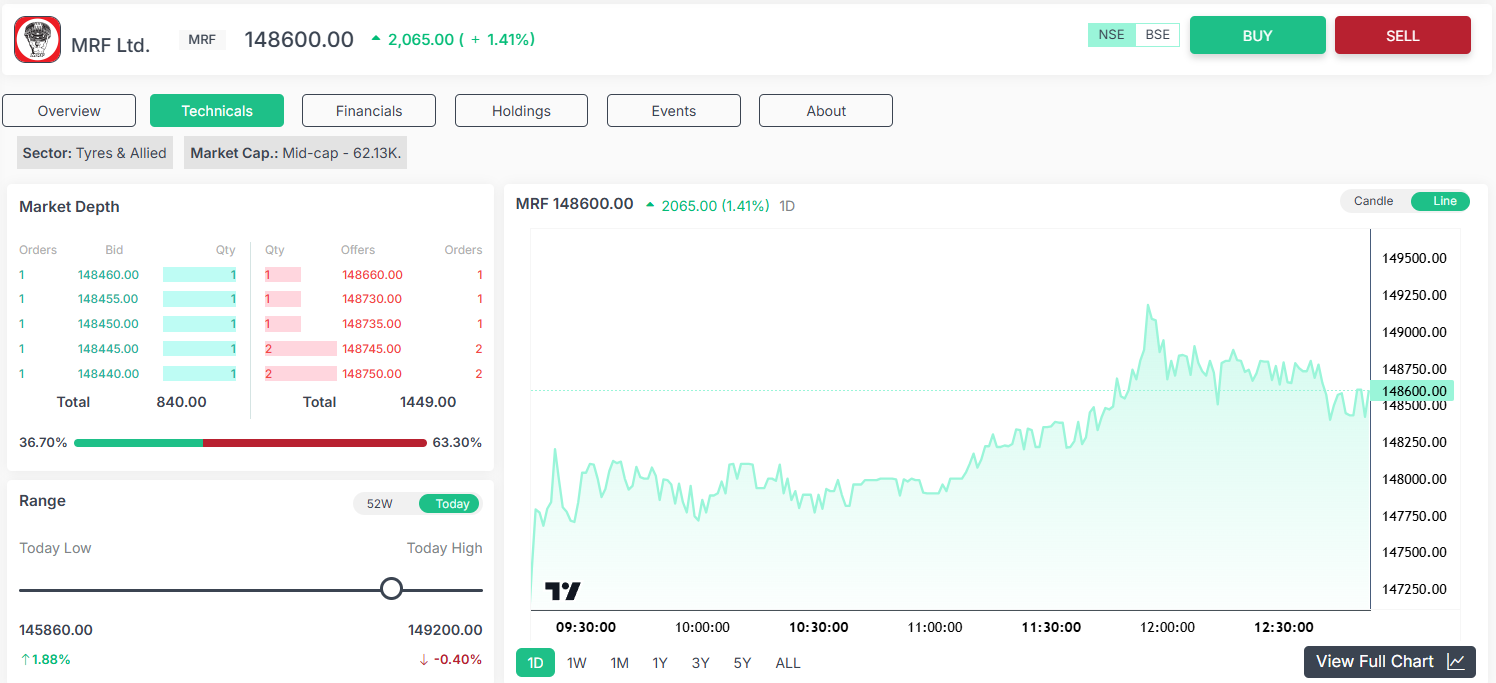Open the Holdings tab

click(x=521, y=111)
